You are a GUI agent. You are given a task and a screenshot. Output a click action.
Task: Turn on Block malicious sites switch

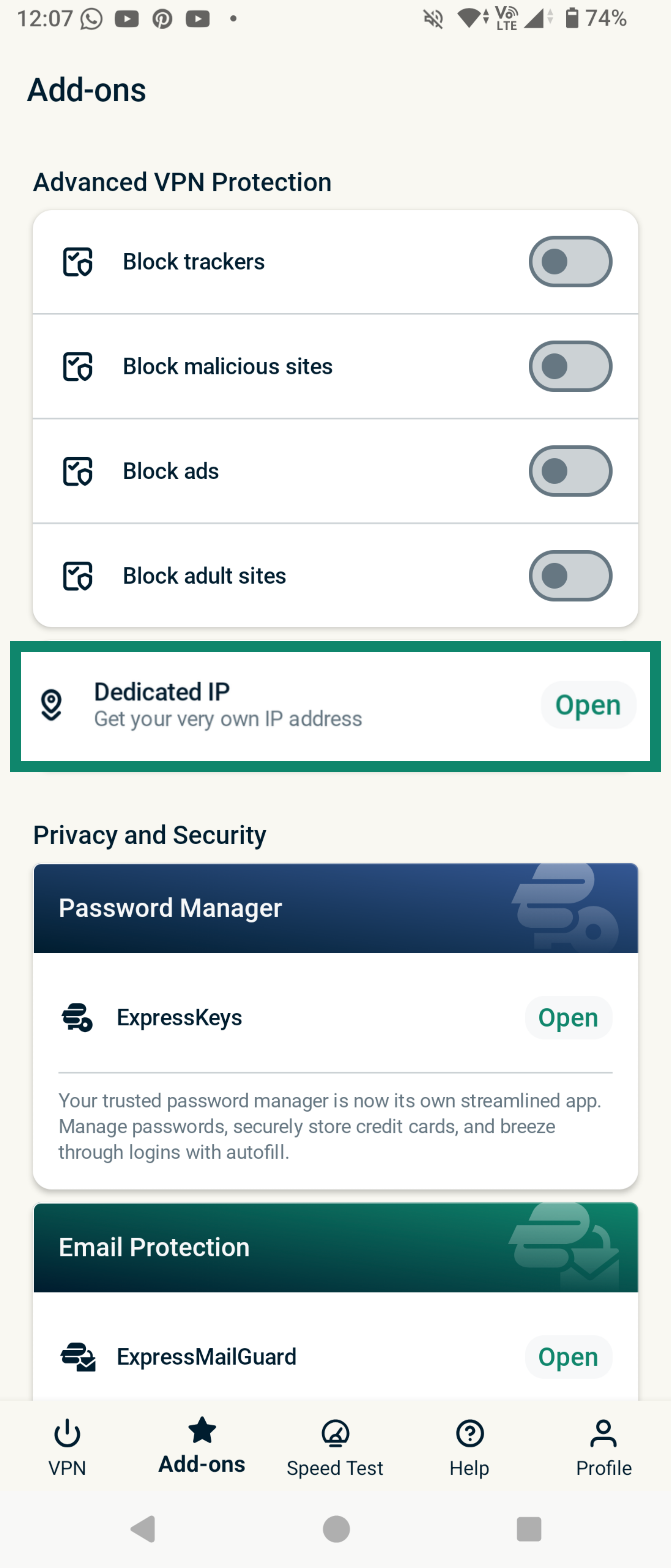(570, 367)
